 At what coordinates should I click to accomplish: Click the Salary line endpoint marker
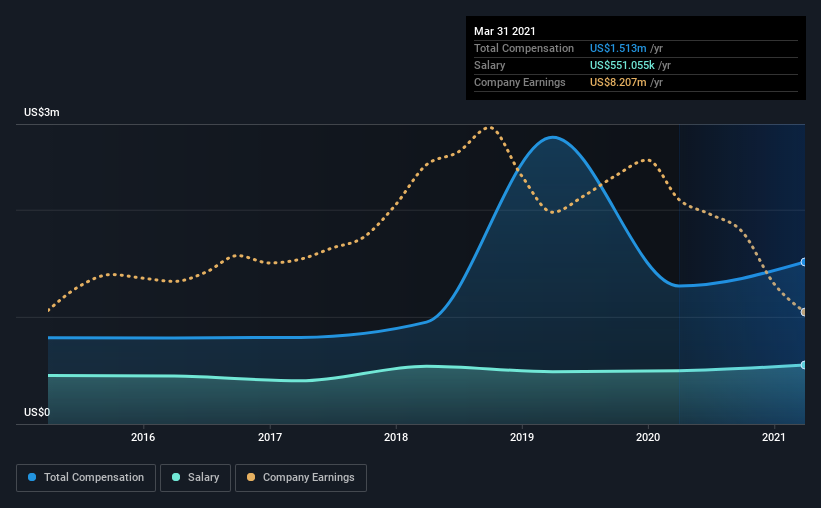tap(803, 365)
